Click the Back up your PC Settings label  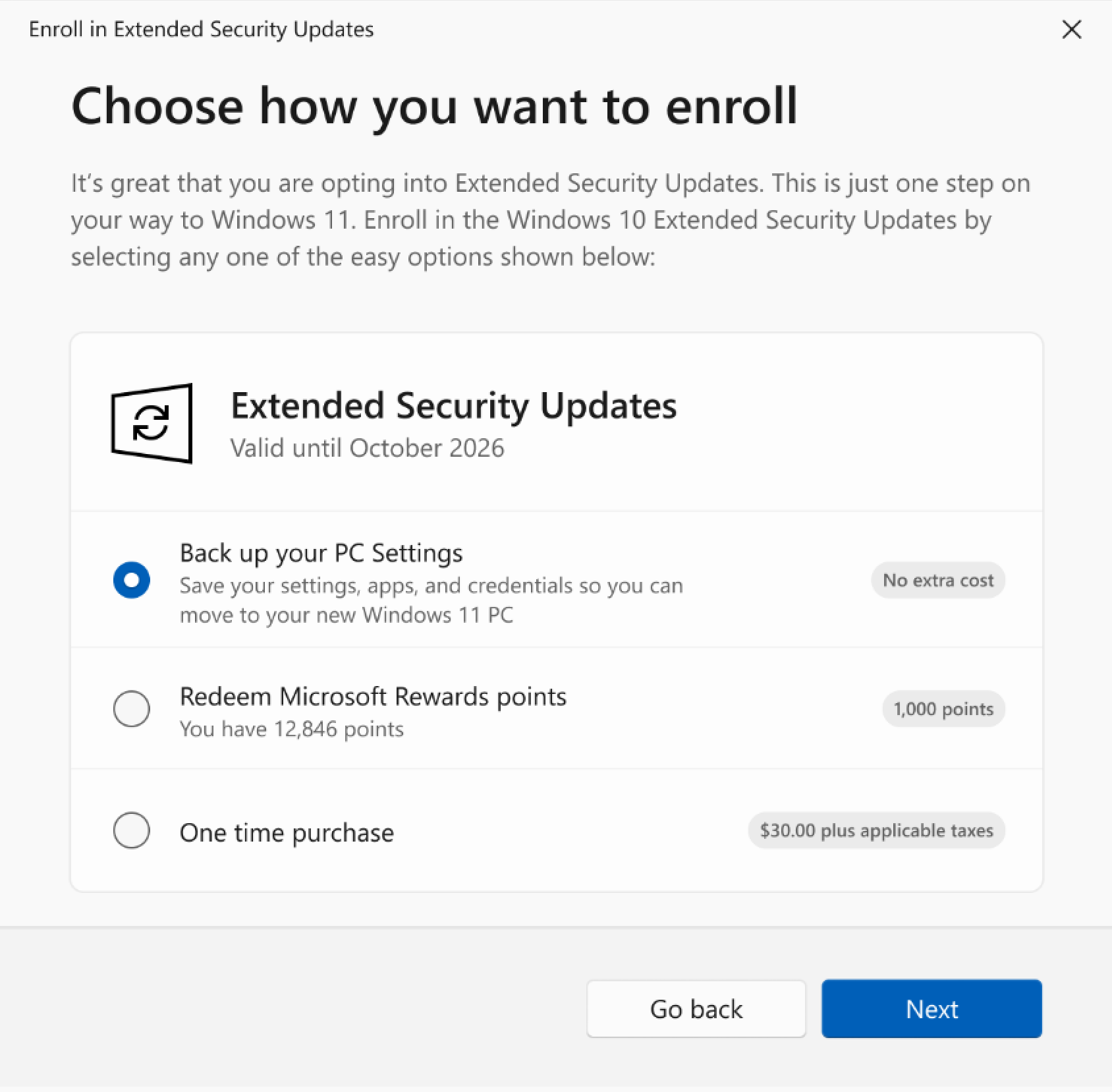click(x=321, y=553)
